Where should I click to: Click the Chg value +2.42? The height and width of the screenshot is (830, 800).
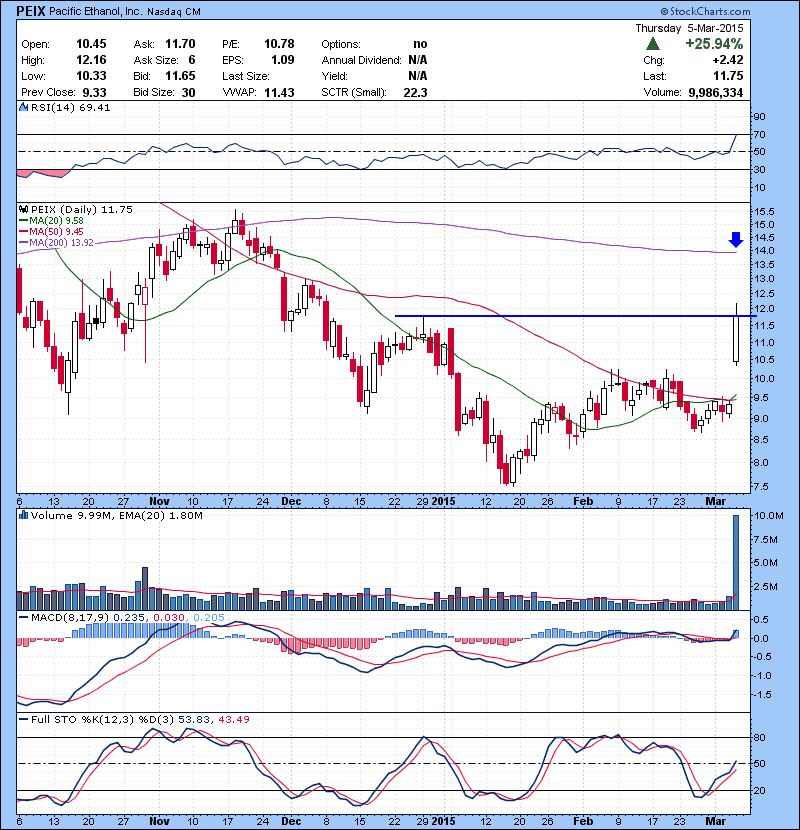(728, 60)
